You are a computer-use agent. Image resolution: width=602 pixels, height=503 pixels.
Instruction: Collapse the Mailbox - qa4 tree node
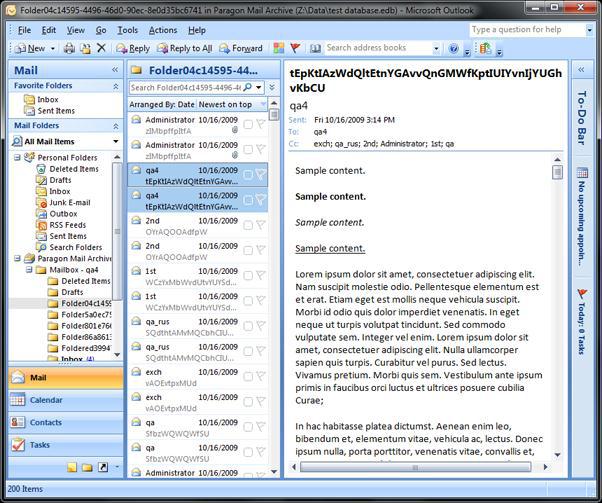pos(29,270)
